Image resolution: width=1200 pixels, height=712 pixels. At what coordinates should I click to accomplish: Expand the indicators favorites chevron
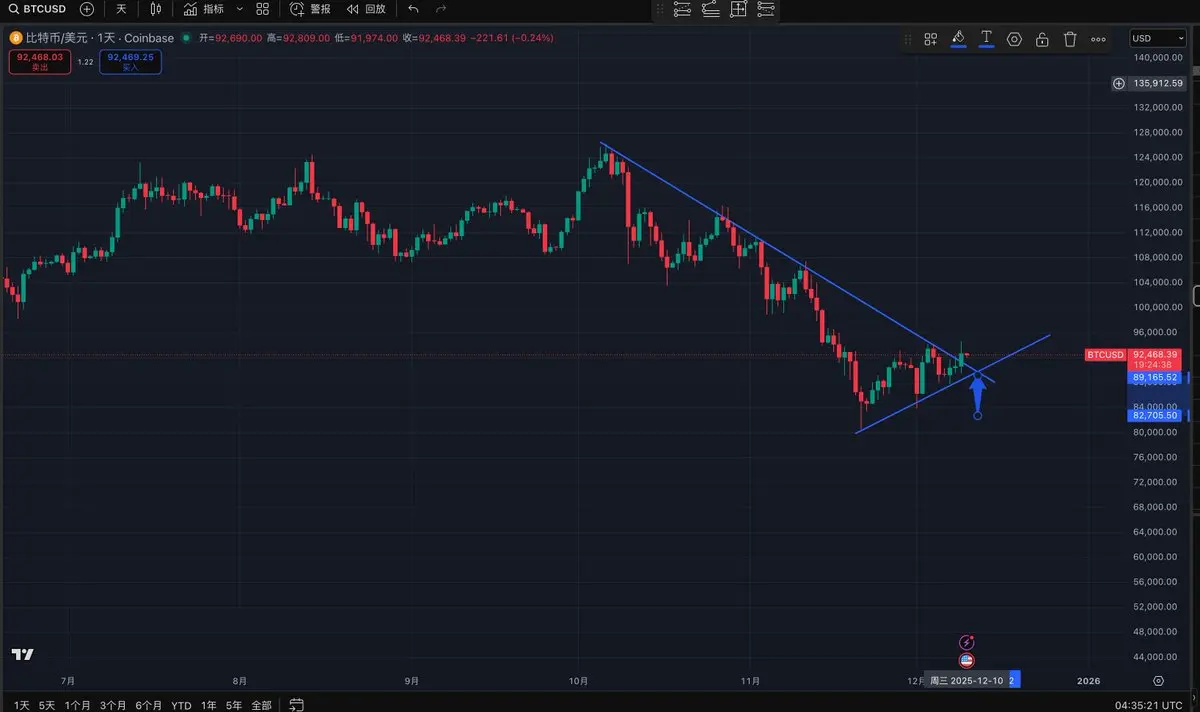click(238, 9)
